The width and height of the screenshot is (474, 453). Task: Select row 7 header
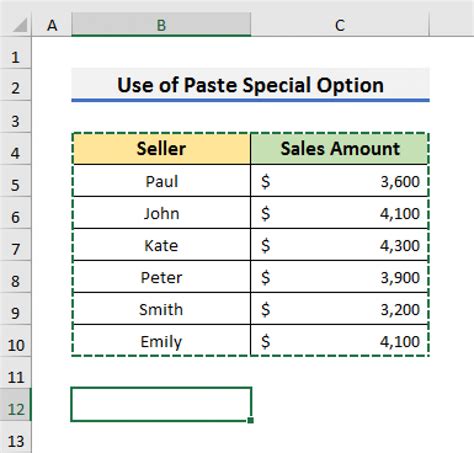coord(16,245)
